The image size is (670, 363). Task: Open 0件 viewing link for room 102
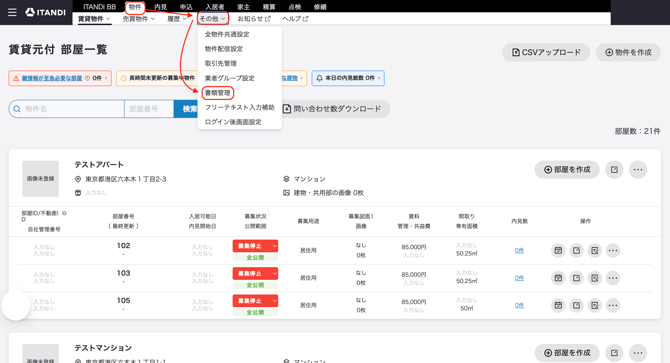[x=519, y=251]
